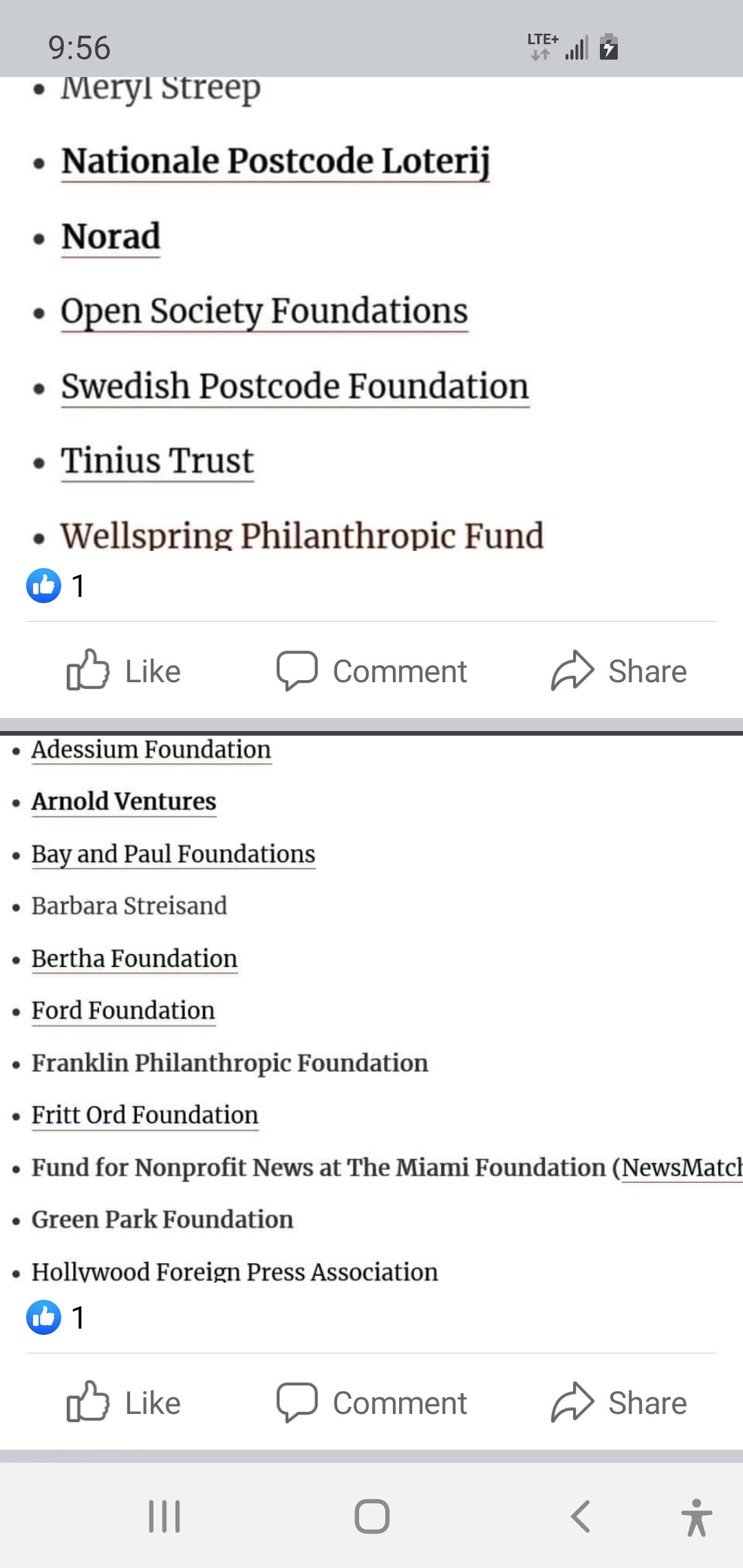Open the like reaction count on the second post

tap(56, 1318)
